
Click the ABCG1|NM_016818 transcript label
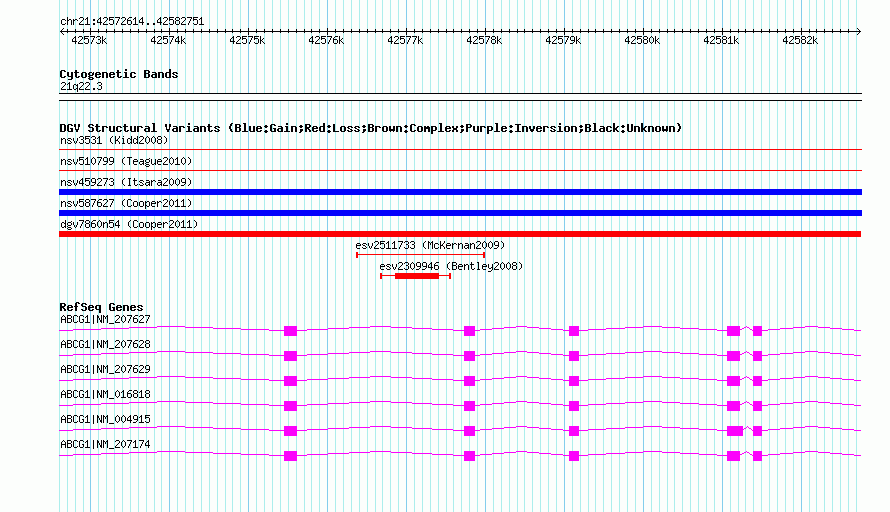coord(105,395)
